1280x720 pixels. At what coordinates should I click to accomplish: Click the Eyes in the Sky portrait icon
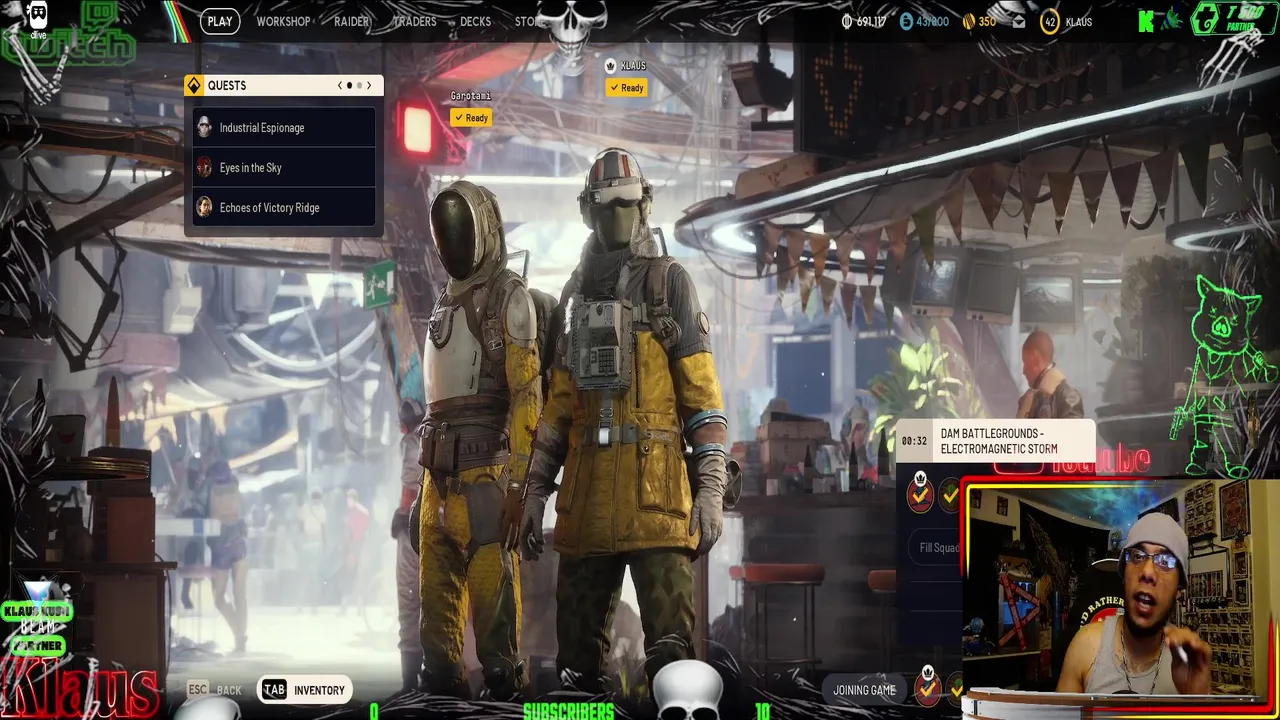click(204, 167)
